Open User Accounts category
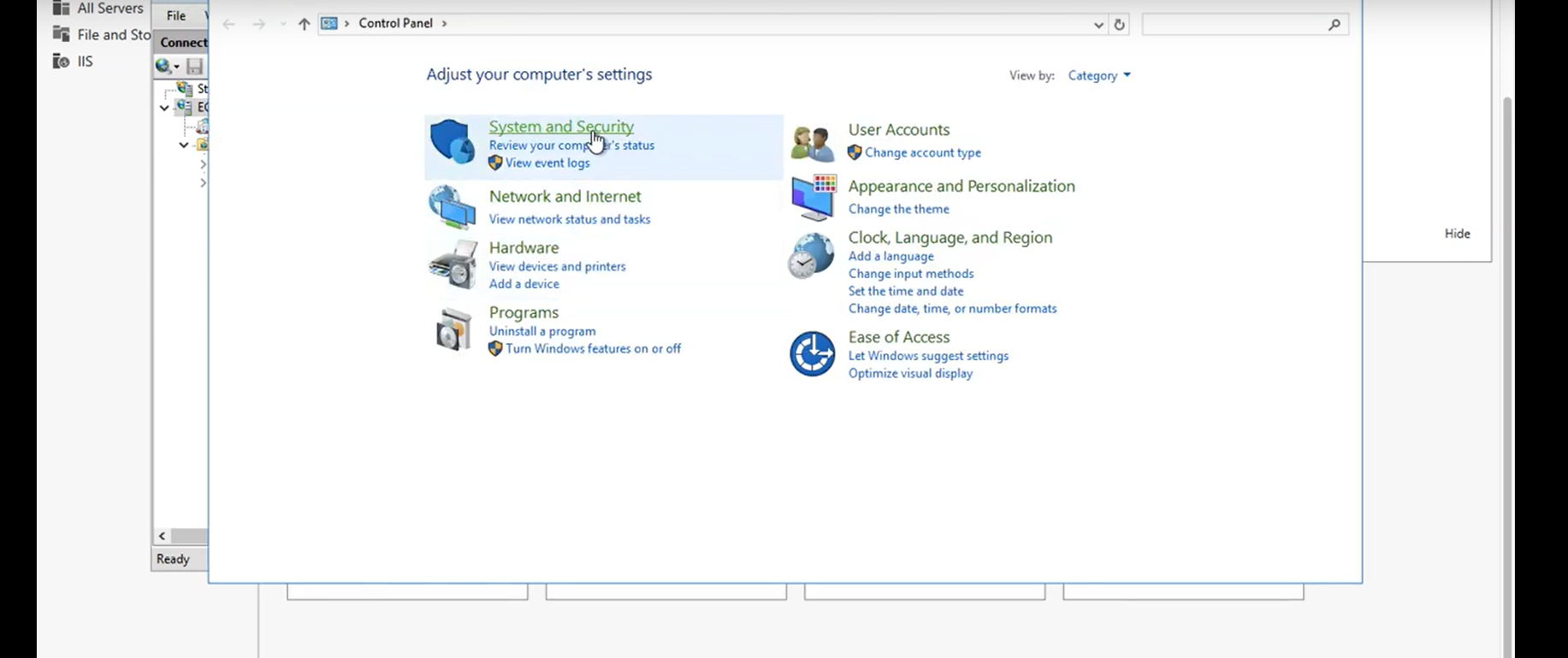Viewport: 1568px width, 658px height. tap(898, 129)
